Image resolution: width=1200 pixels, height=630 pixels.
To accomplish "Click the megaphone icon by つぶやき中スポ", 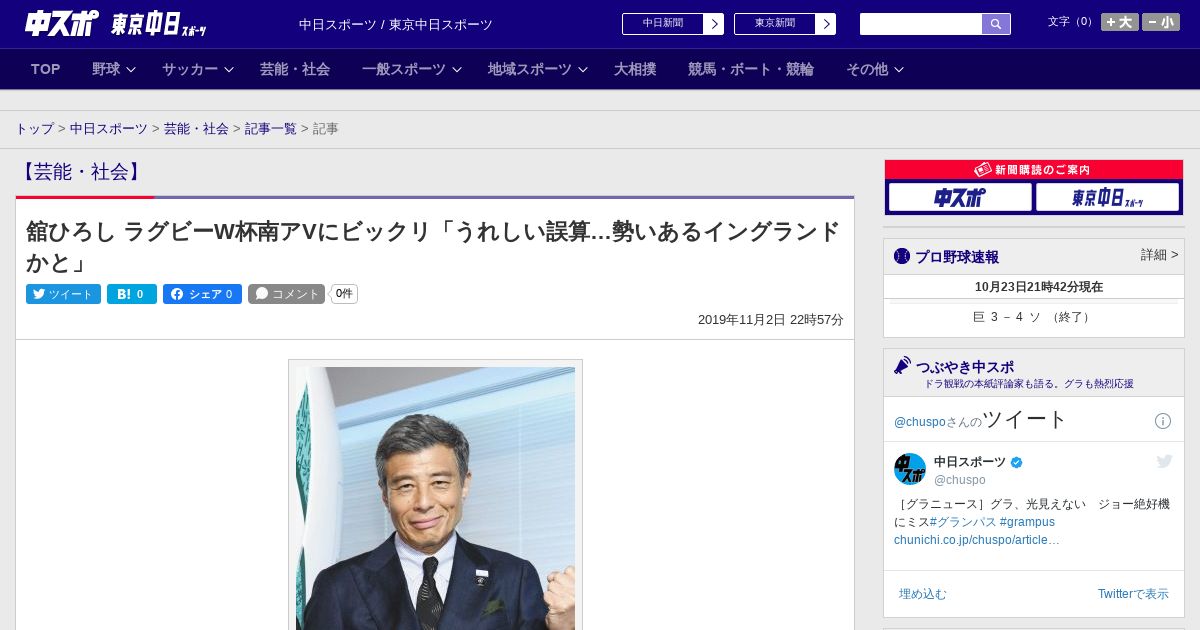I will 903,366.
